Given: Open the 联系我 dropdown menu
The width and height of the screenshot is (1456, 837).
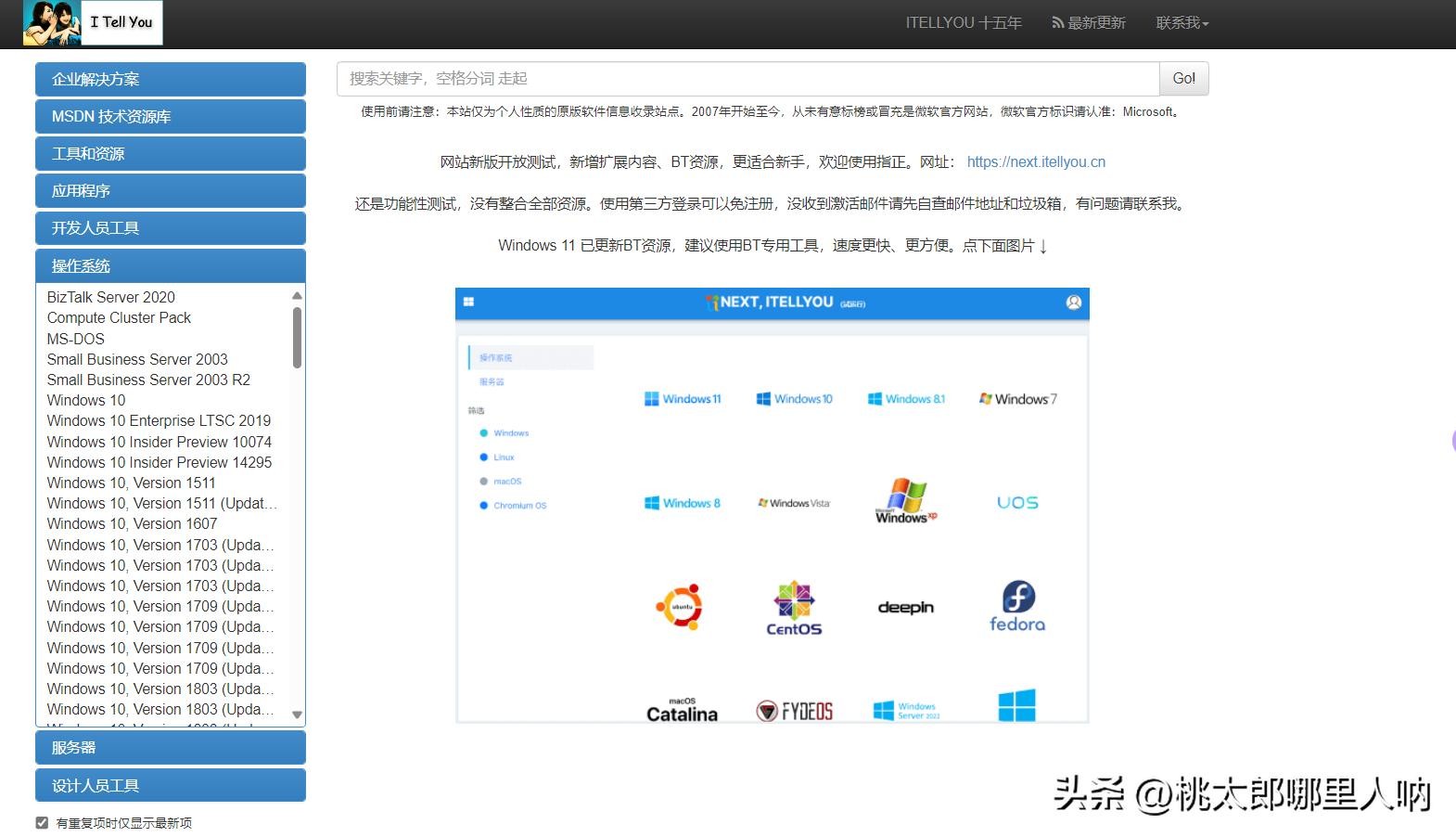Looking at the screenshot, I should pyautogui.click(x=1181, y=23).
